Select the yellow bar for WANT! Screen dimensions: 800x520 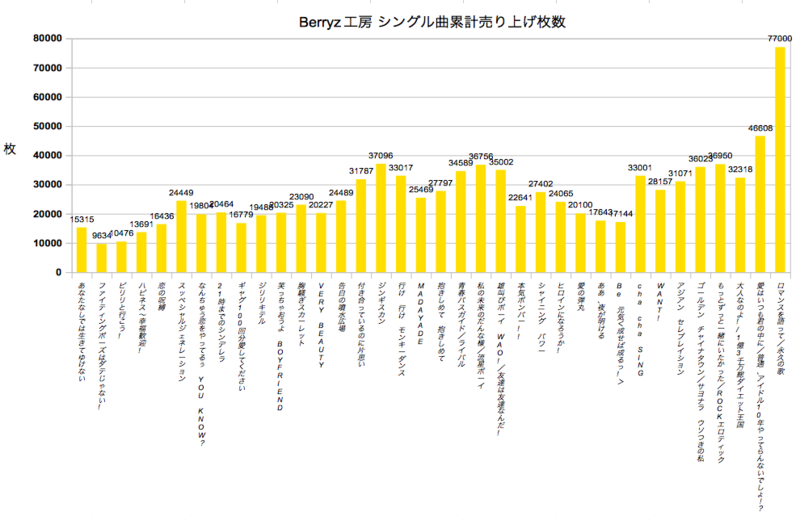[660, 231]
